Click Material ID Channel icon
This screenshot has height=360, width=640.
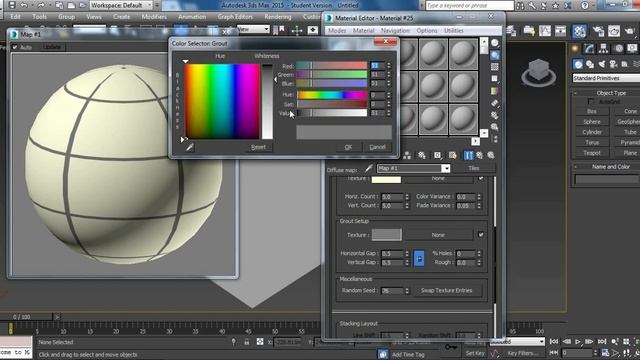pyautogui.click(x=437, y=156)
